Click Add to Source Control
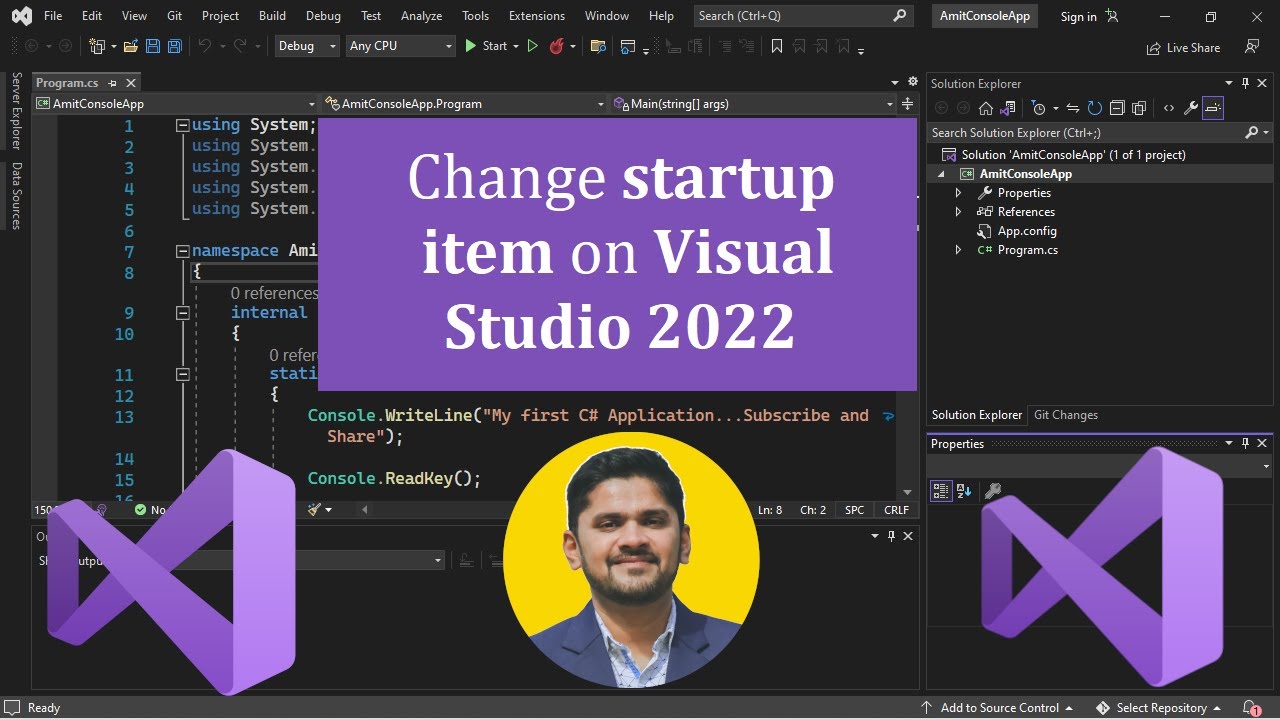1280x720 pixels. (x=997, y=708)
